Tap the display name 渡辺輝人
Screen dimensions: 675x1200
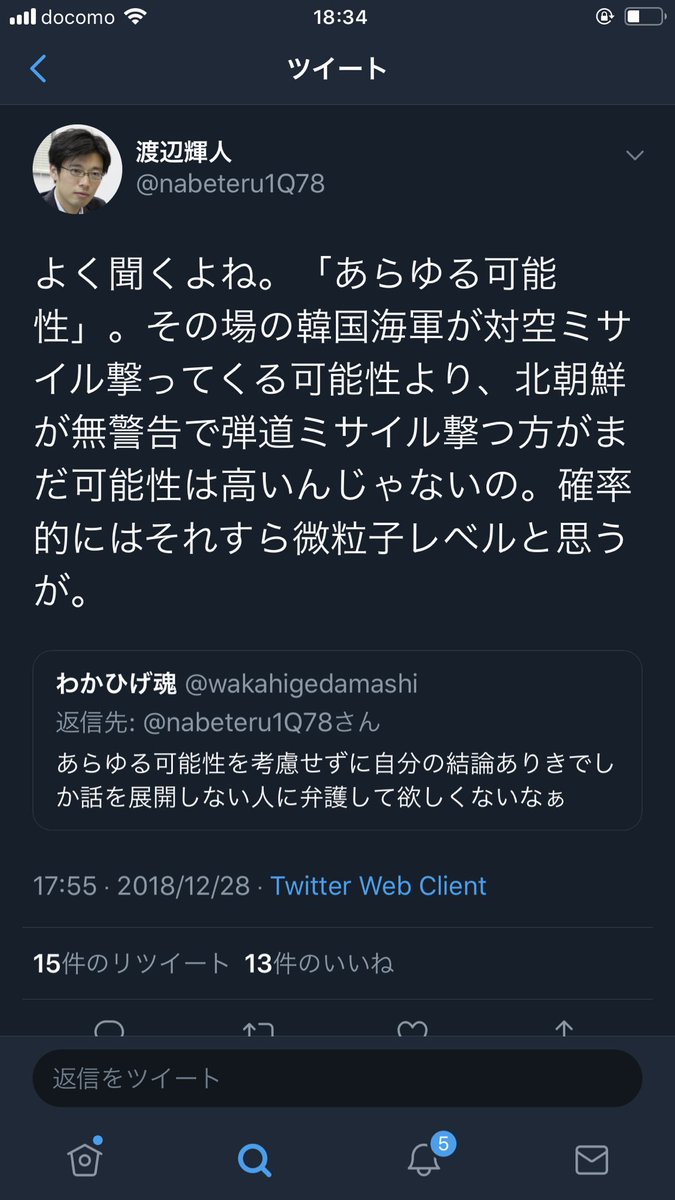pos(184,151)
